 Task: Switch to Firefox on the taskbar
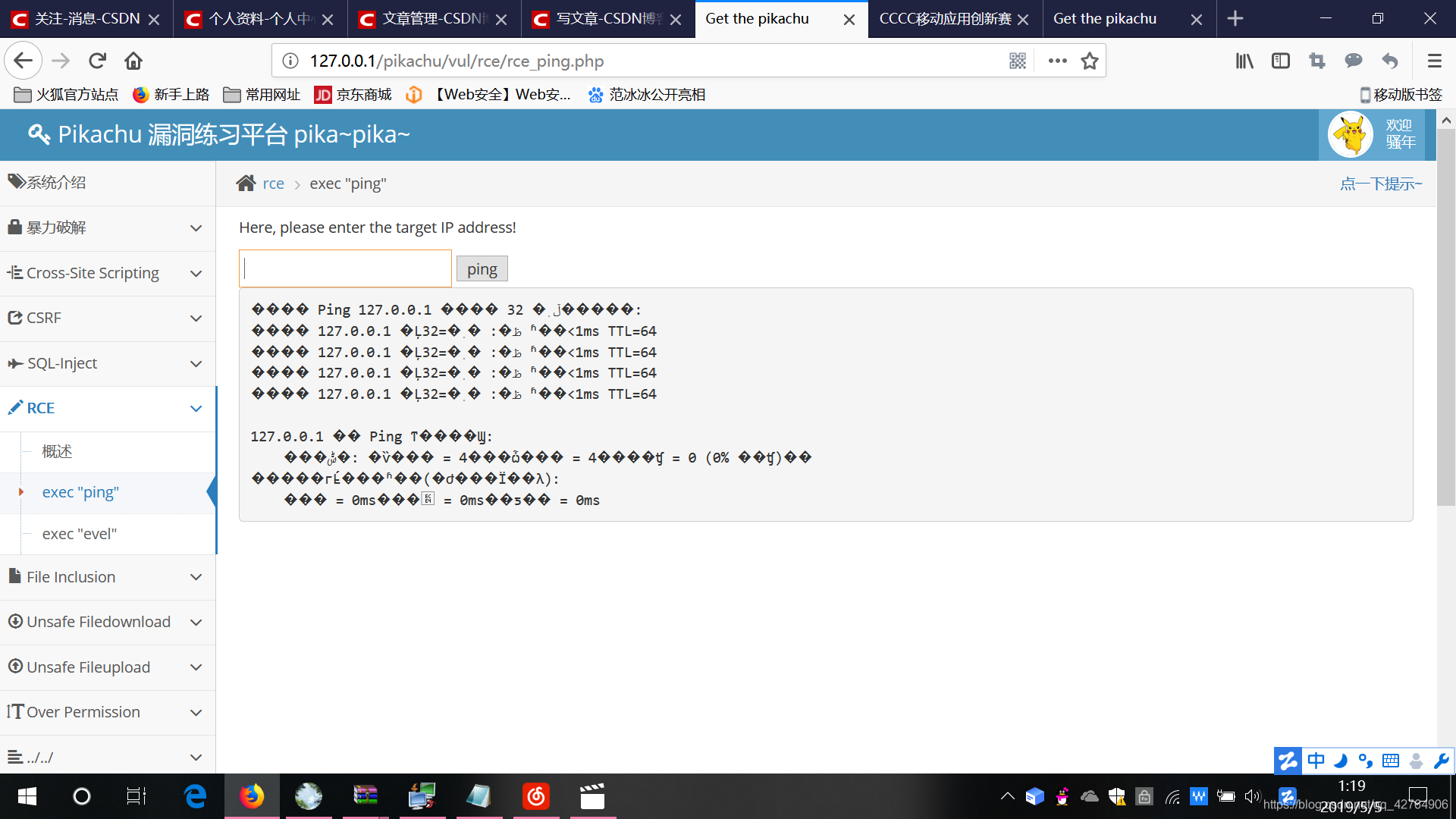pos(252,796)
